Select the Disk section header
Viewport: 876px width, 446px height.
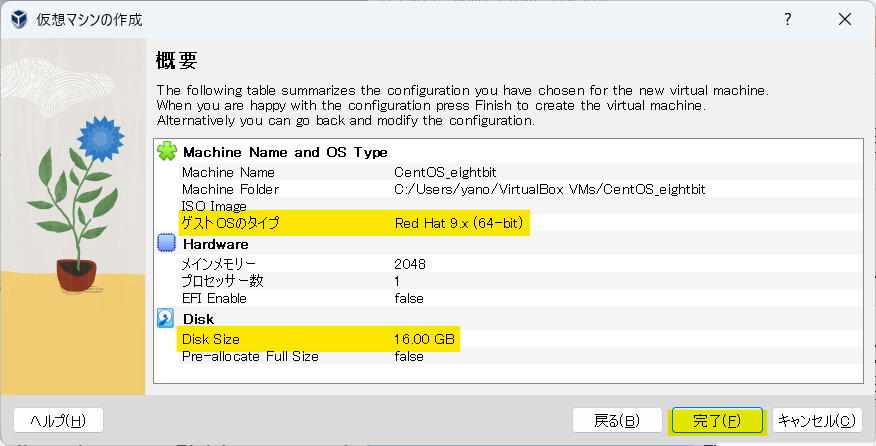click(198, 319)
